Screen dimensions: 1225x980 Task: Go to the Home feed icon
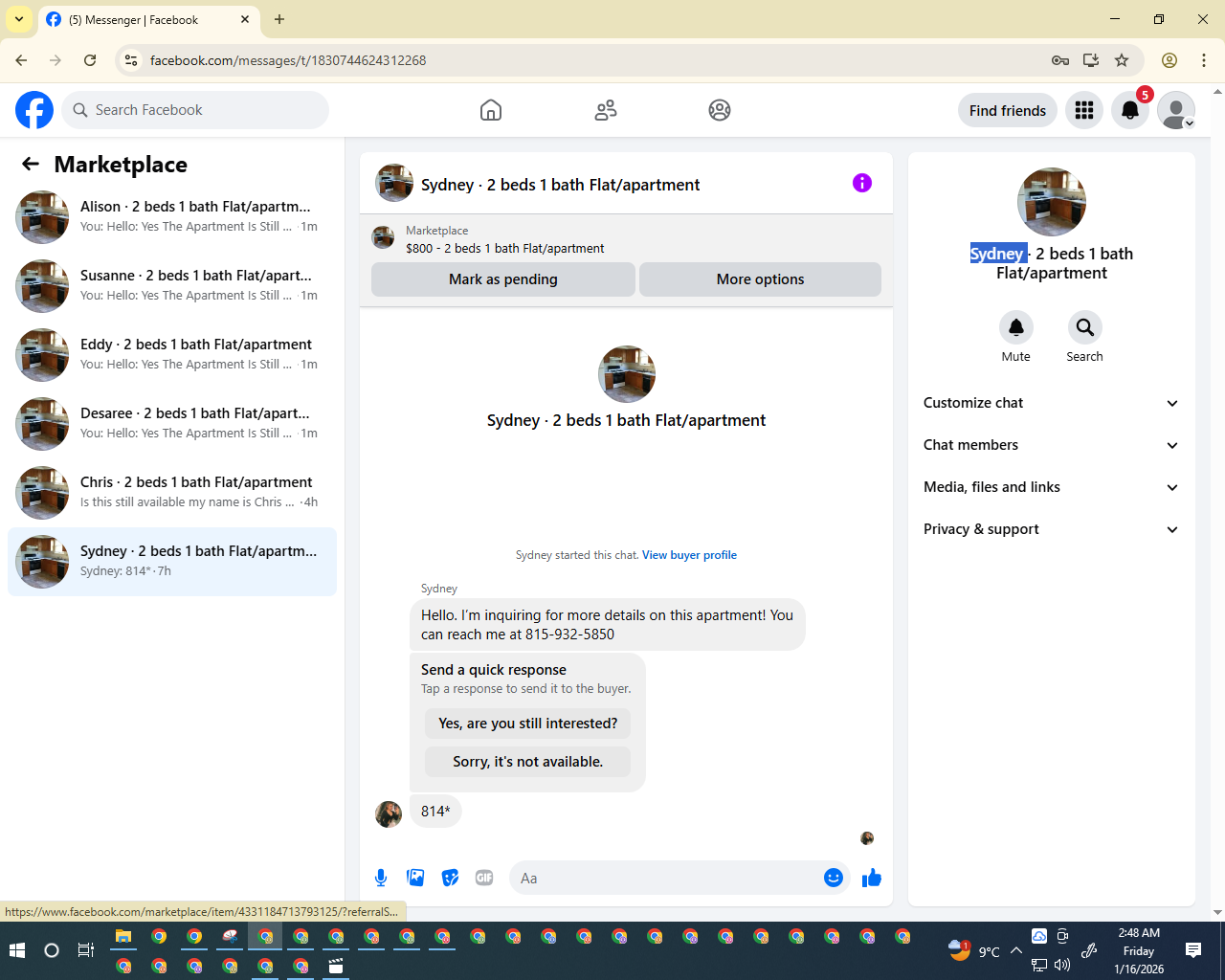[x=491, y=110]
